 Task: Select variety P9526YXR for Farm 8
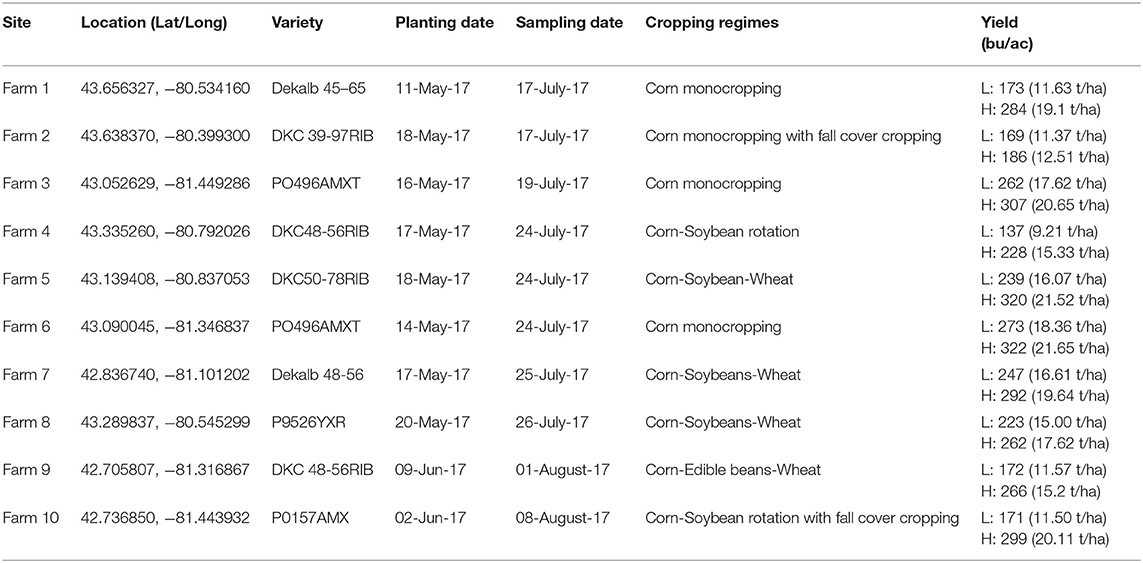303,423
